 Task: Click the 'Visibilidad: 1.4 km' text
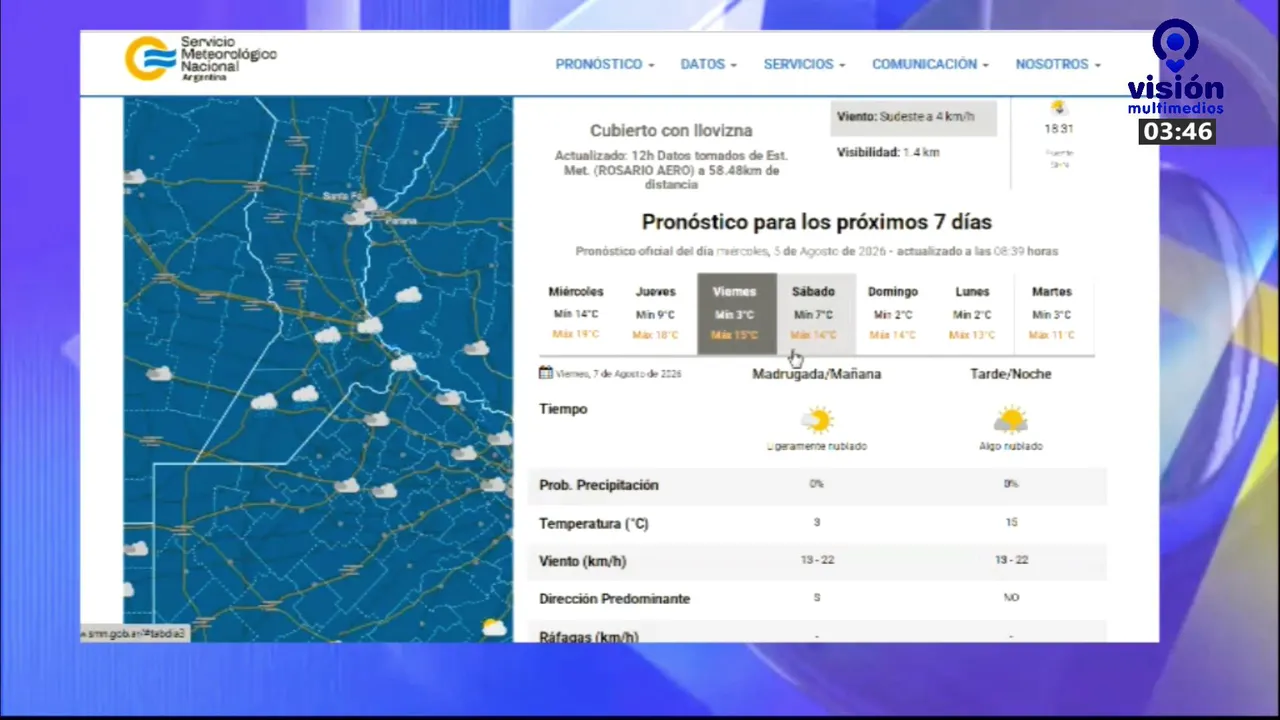pyautogui.click(x=888, y=153)
